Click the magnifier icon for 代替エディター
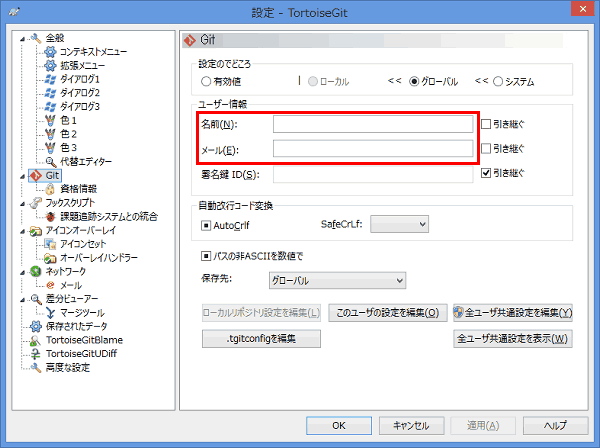The height and width of the screenshot is (448, 600). 51,161
